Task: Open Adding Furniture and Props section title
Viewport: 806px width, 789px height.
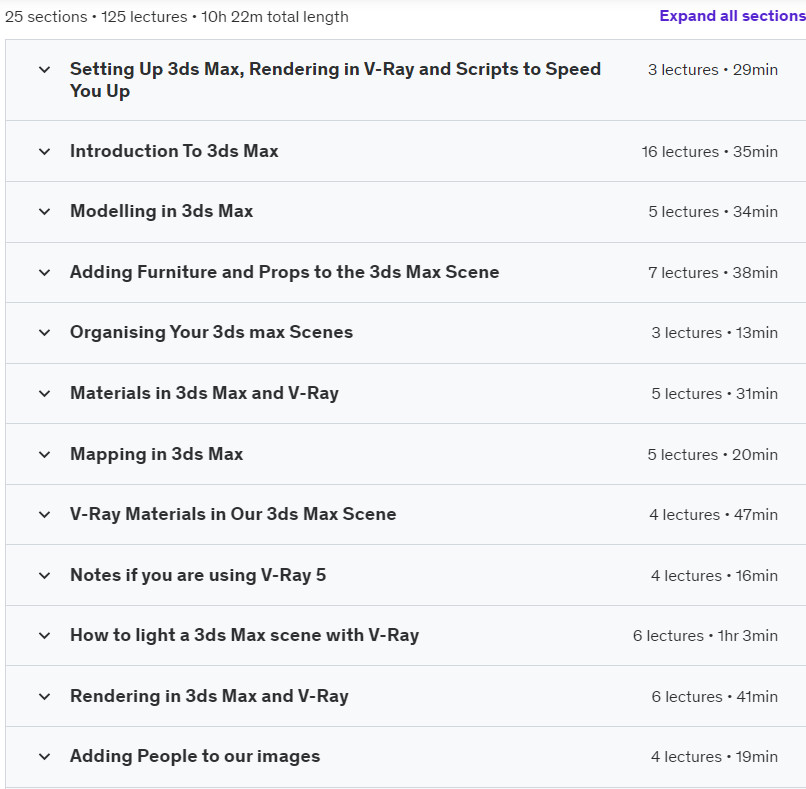Action: [285, 272]
